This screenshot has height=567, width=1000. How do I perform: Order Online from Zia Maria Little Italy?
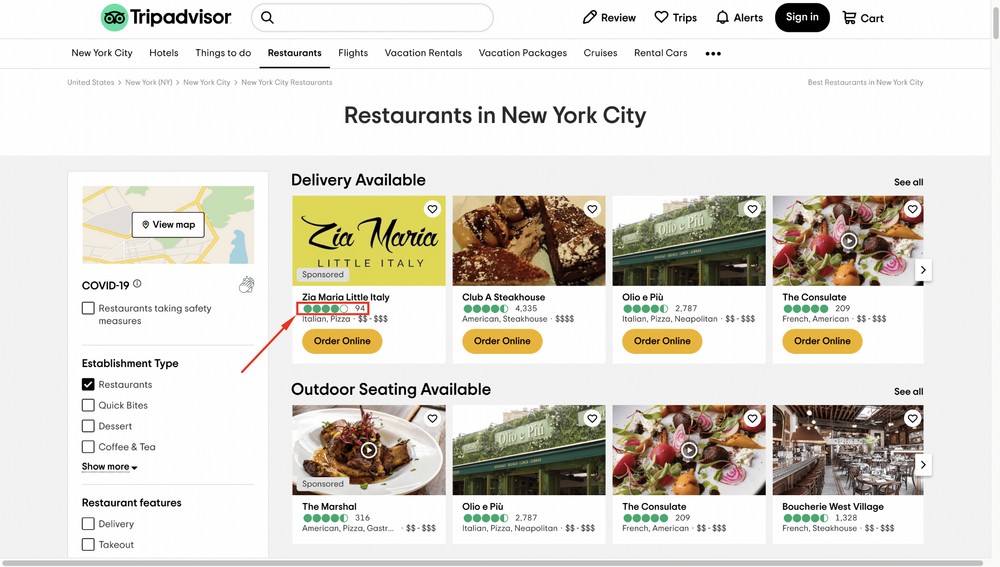point(342,341)
